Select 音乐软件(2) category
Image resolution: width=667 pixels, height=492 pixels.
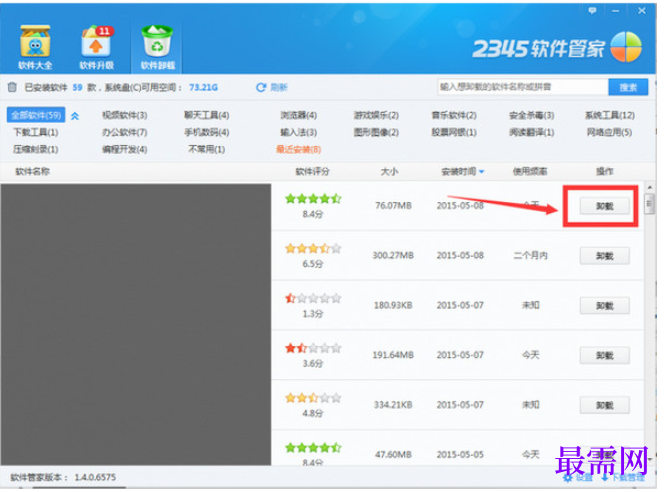(454, 115)
